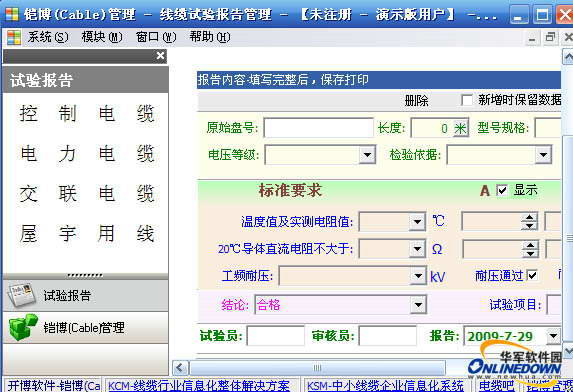
Task: Open the 铠博(Cable)管理 navigation section
Action: 86,327
